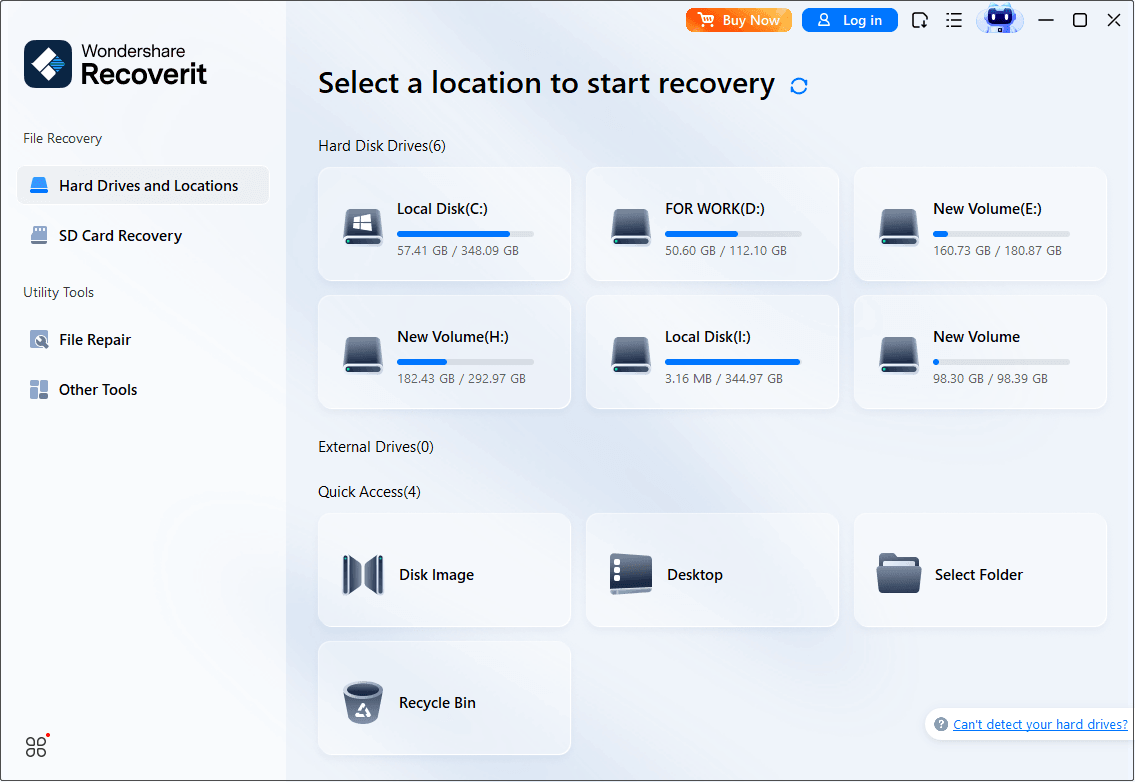Select Hard Drives and Locations
Image resolution: width=1135 pixels, height=782 pixels.
pos(142,185)
